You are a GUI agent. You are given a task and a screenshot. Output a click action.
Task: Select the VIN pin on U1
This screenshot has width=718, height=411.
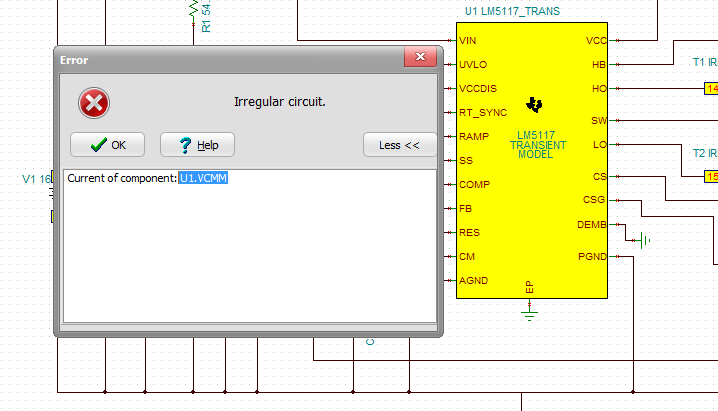point(468,40)
